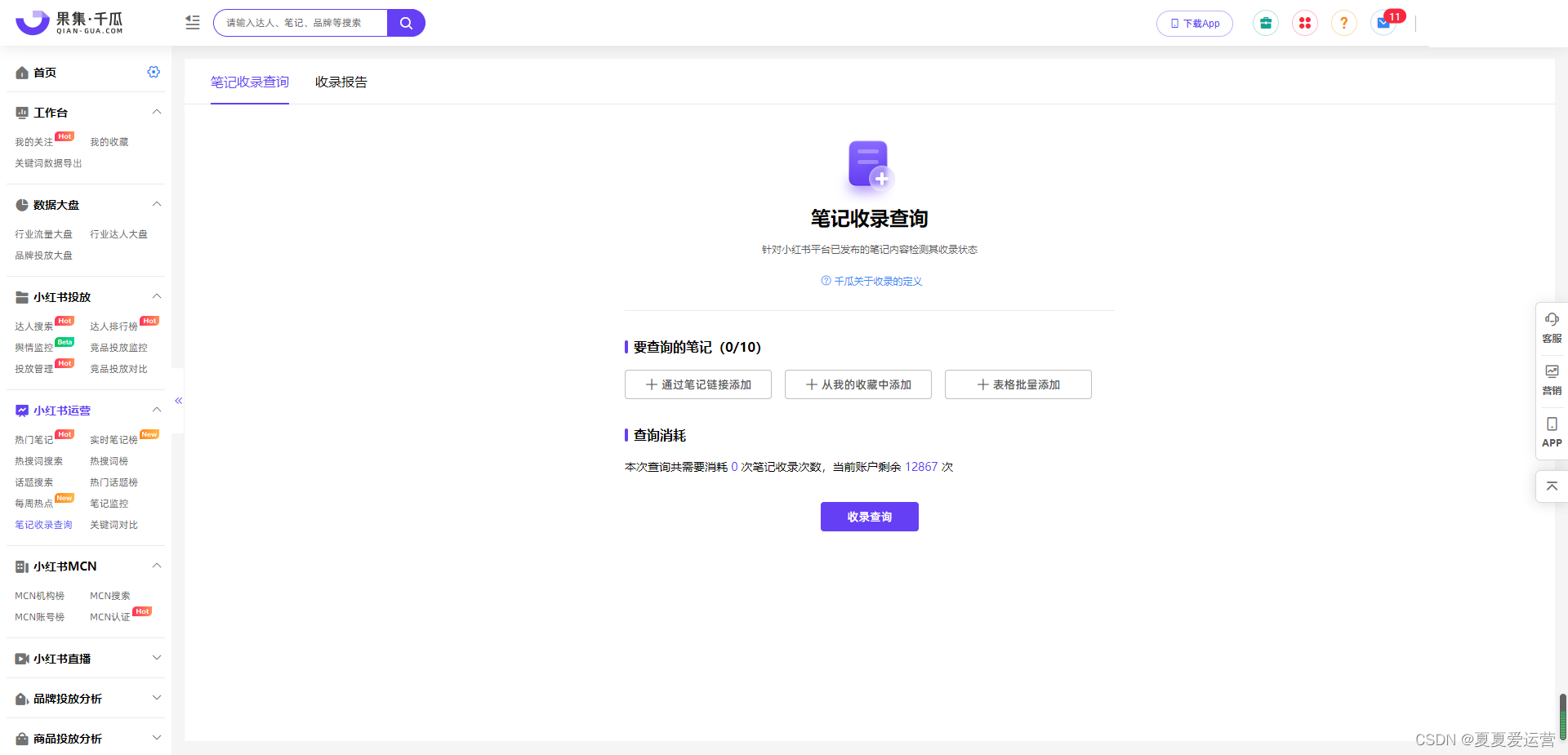The height and width of the screenshot is (755, 1568).
Task: Open 热门笔记 in the sidebar
Action: click(33, 440)
